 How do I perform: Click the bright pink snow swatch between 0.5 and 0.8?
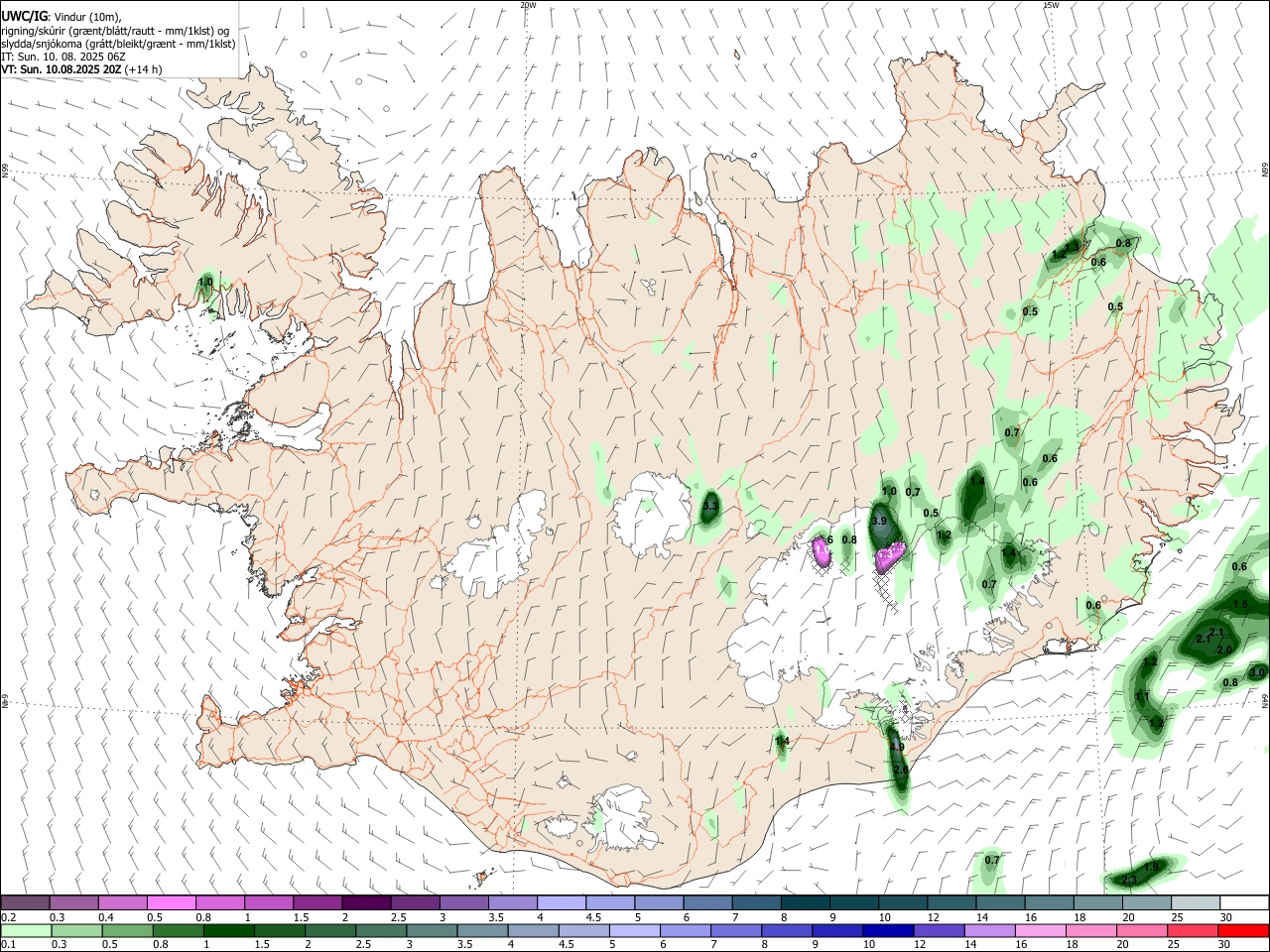pos(171,902)
